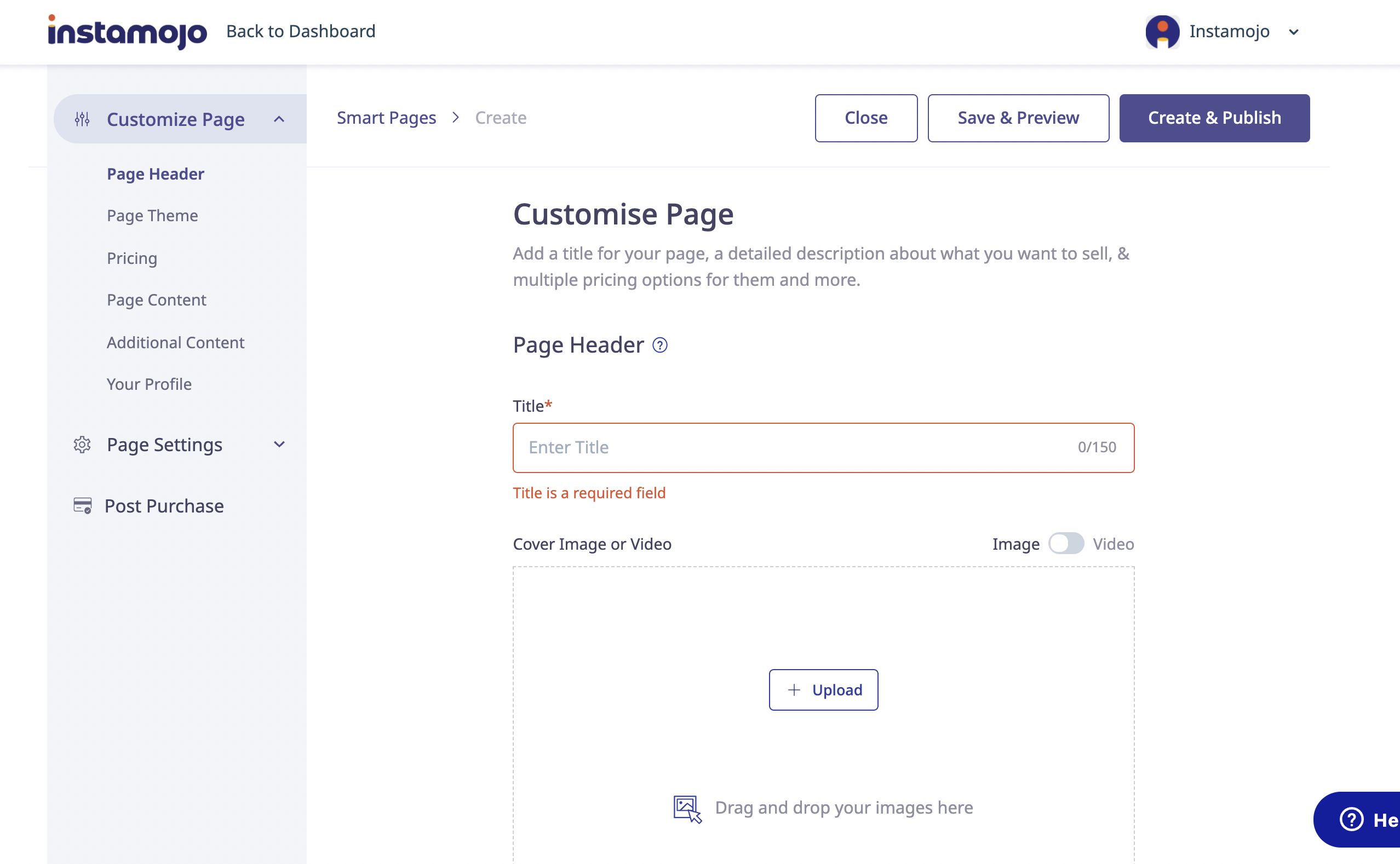
Task: Follow the Smart Pages breadcrumb link
Action: coord(386,118)
